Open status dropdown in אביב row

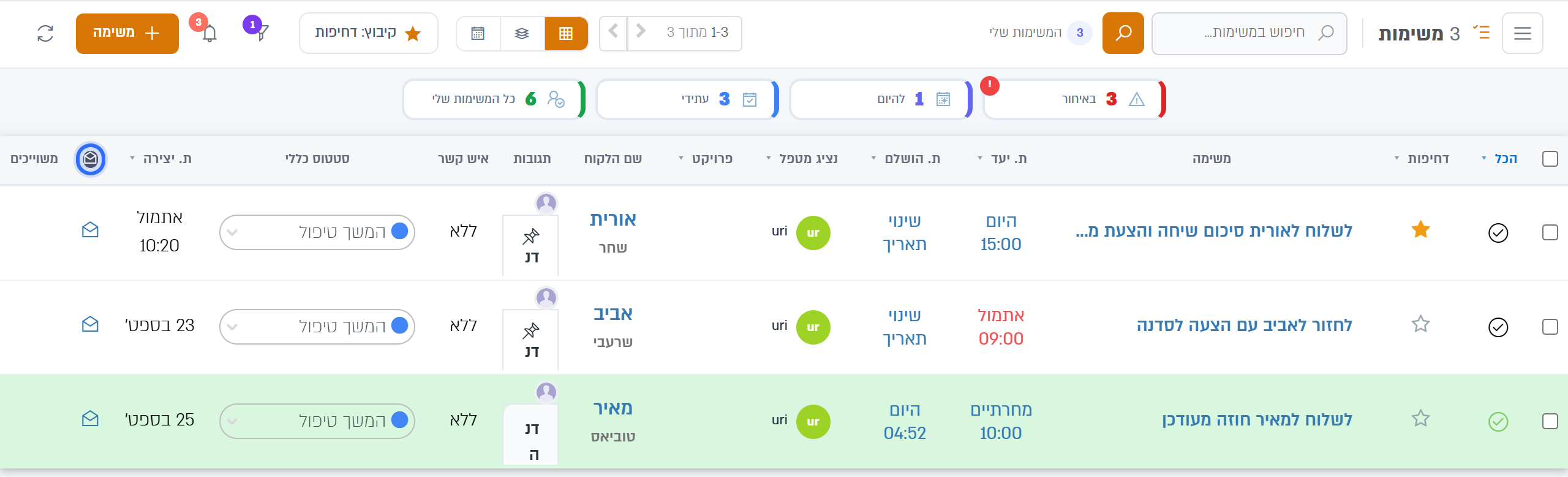[317, 327]
